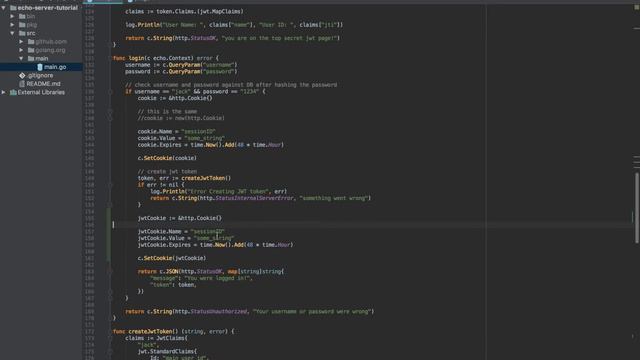The image size is (640, 360).
Task: Click the inspection status indicator above the scrollbar
Action: pyautogui.click(x=636, y=8)
